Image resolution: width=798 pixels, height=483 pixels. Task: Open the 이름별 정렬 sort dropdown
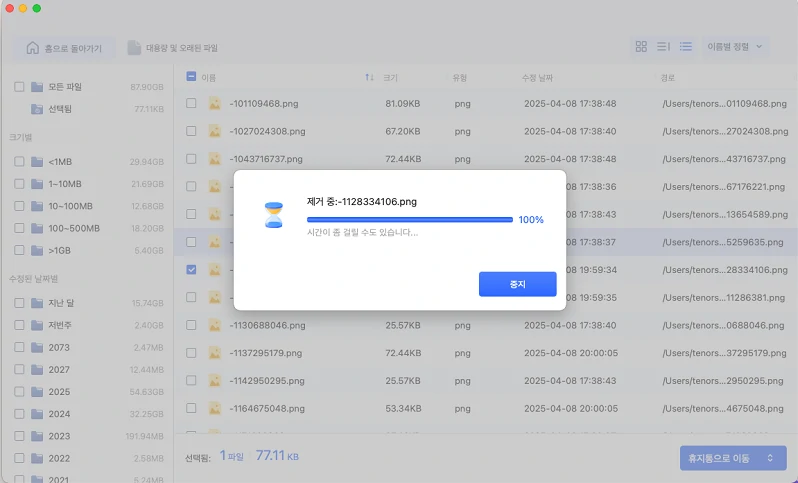735,47
